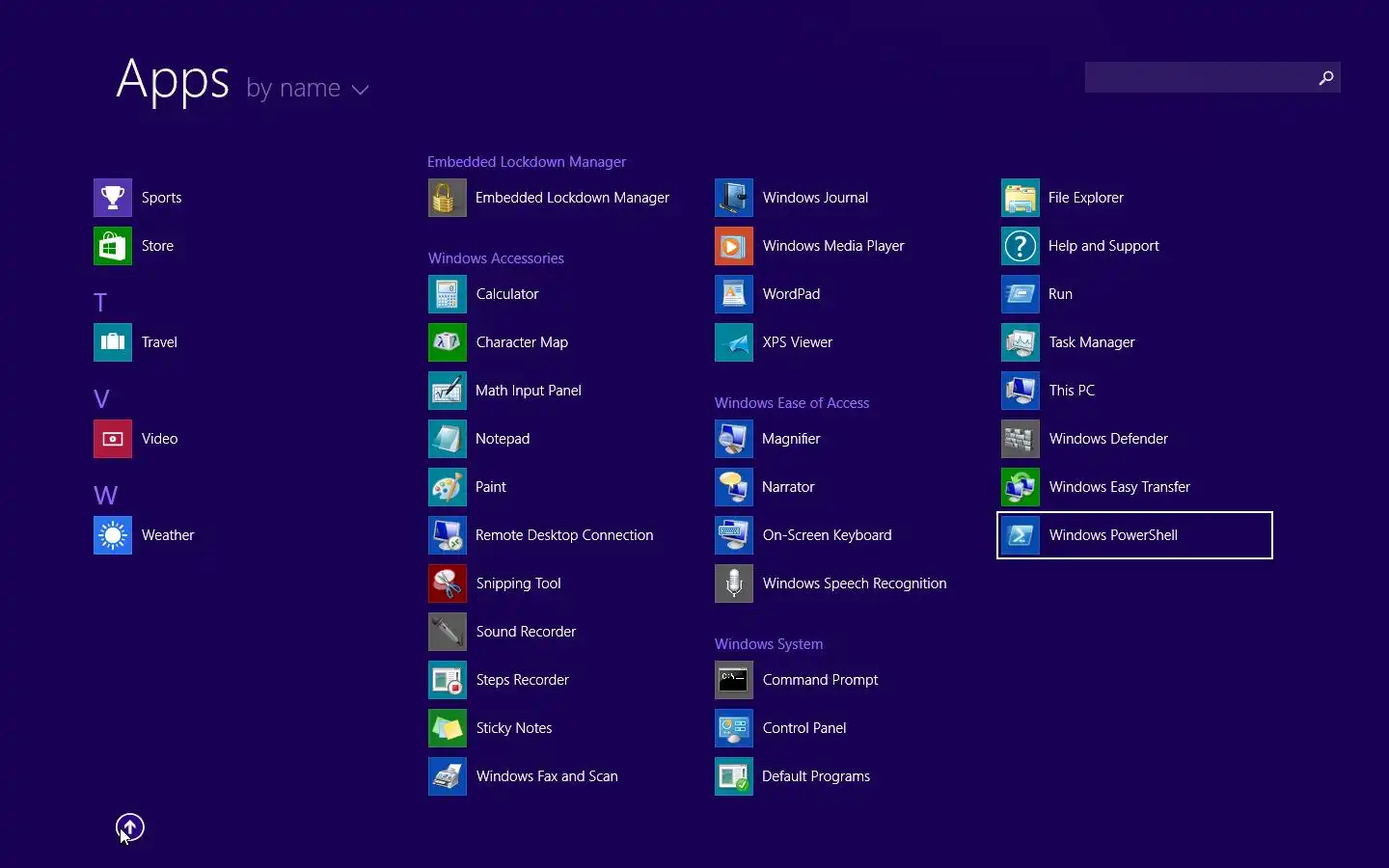Click the Windows Ease of Access header

[x=792, y=403]
